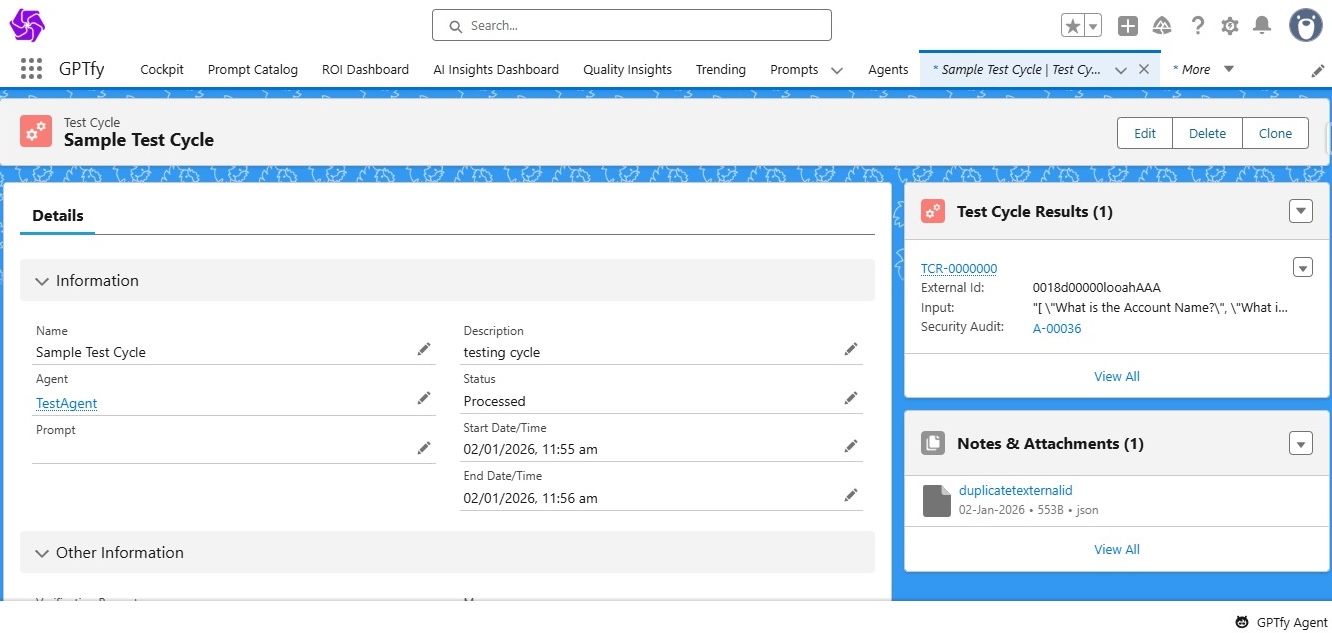Image resolution: width=1332 pixels, height=633 pixels.
Task: Open the Setup gear icon
Action: (x=1230, y=26)
